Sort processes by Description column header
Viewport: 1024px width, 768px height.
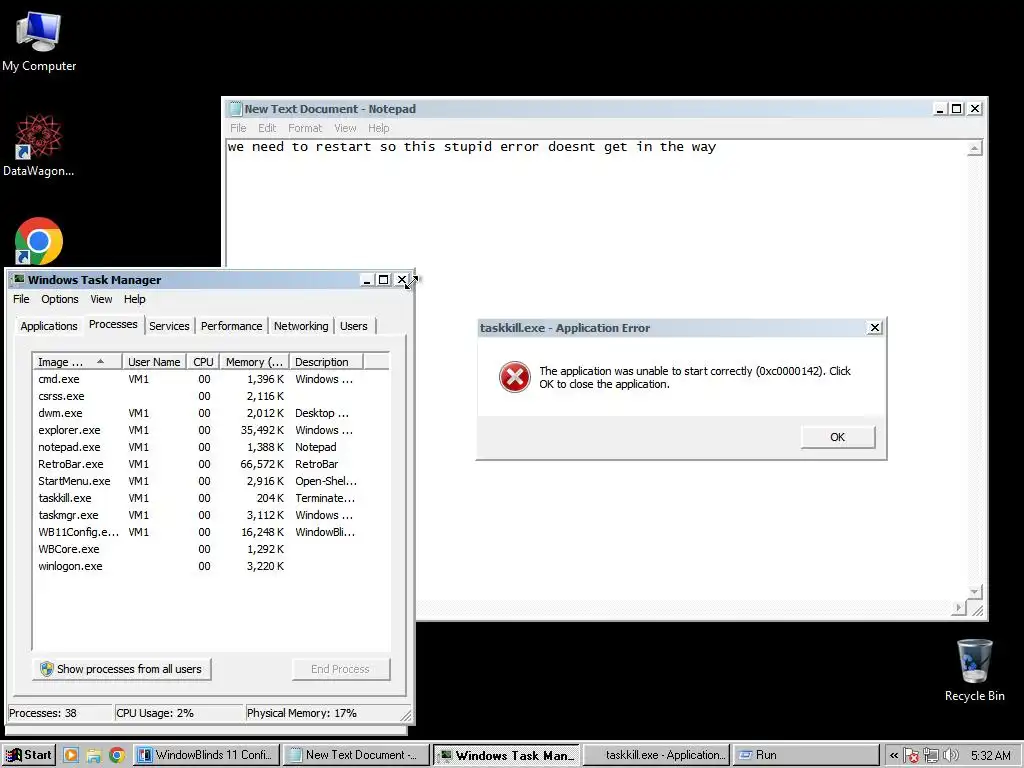click(x=325, y=362)
